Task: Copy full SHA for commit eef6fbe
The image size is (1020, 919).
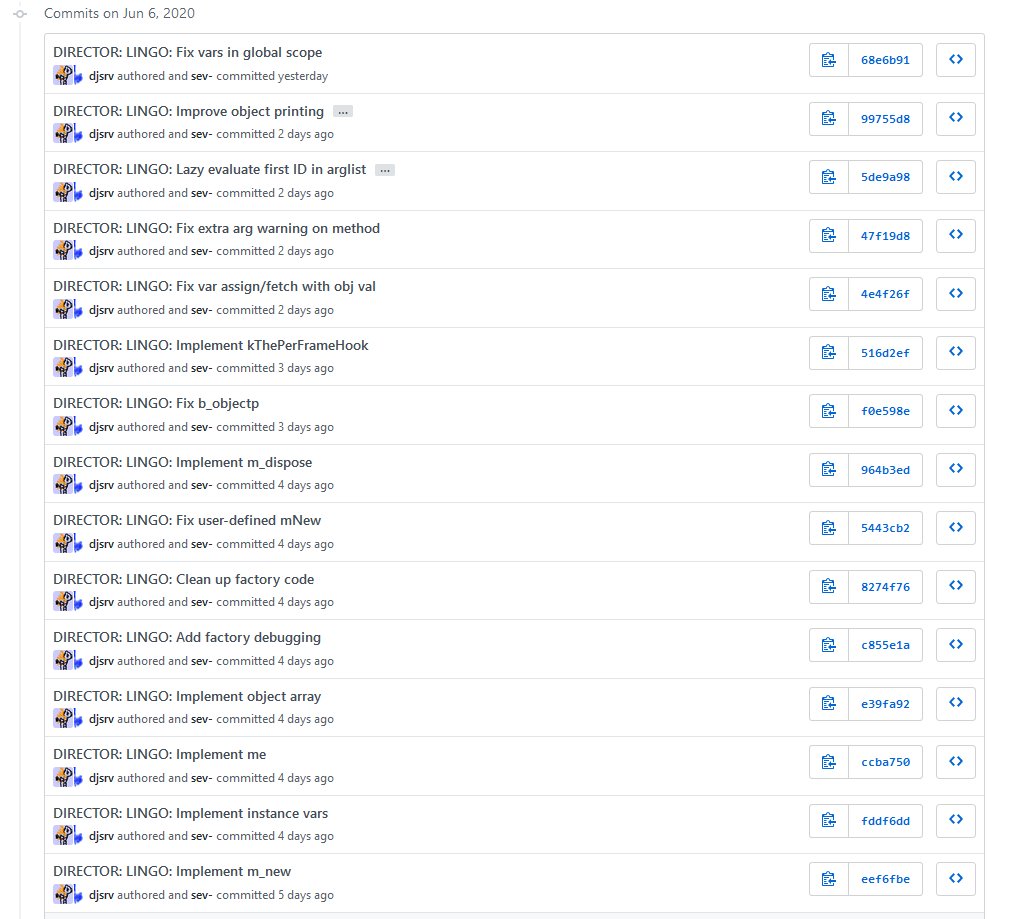Action: 829,879
